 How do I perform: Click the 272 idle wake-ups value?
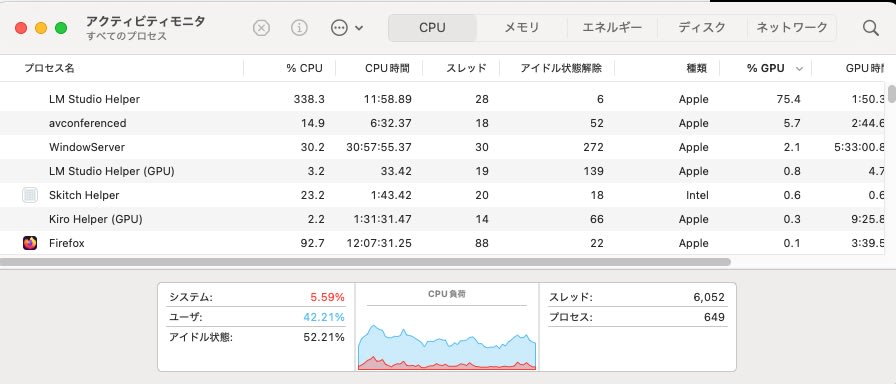pyautogui.click(x=594, y=147)
